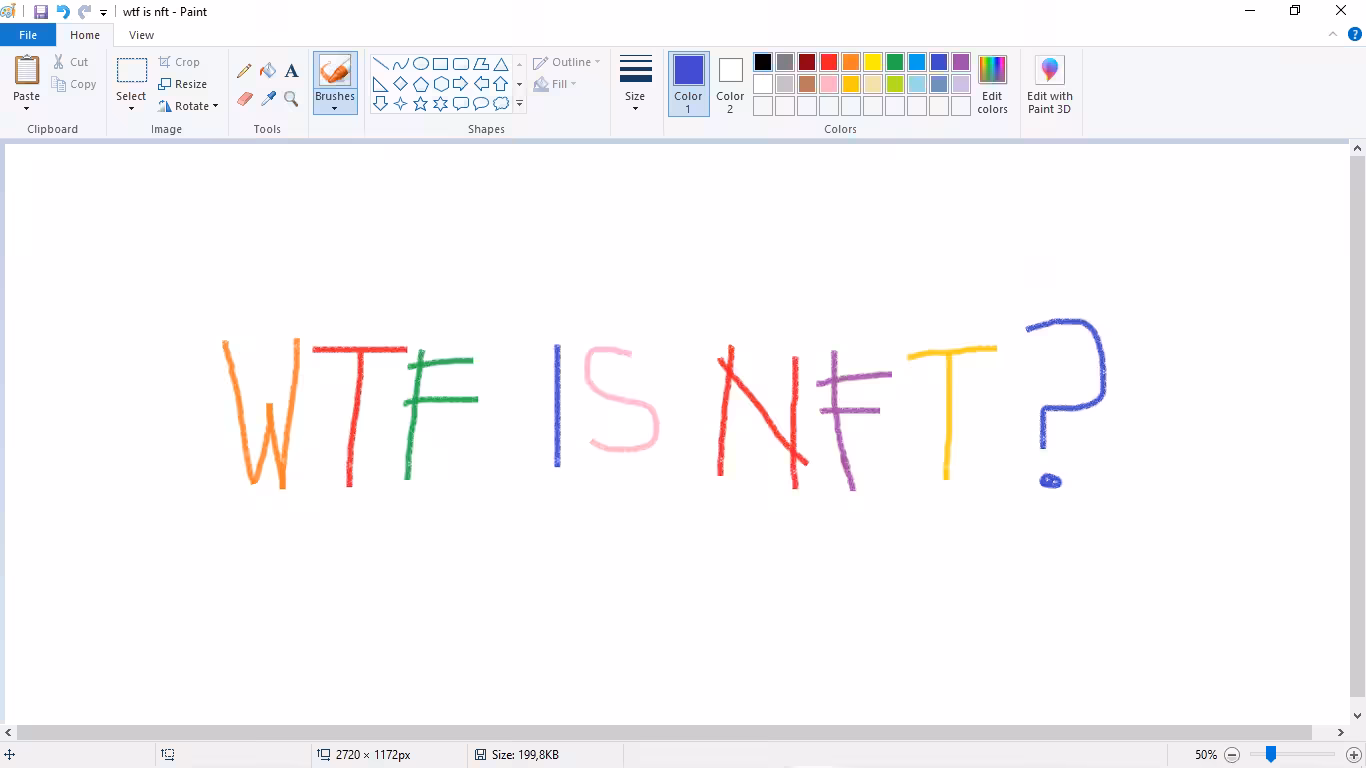Select the Line shape
The width and height of the screenshot is (1366, 768).
tap(381, 64)
